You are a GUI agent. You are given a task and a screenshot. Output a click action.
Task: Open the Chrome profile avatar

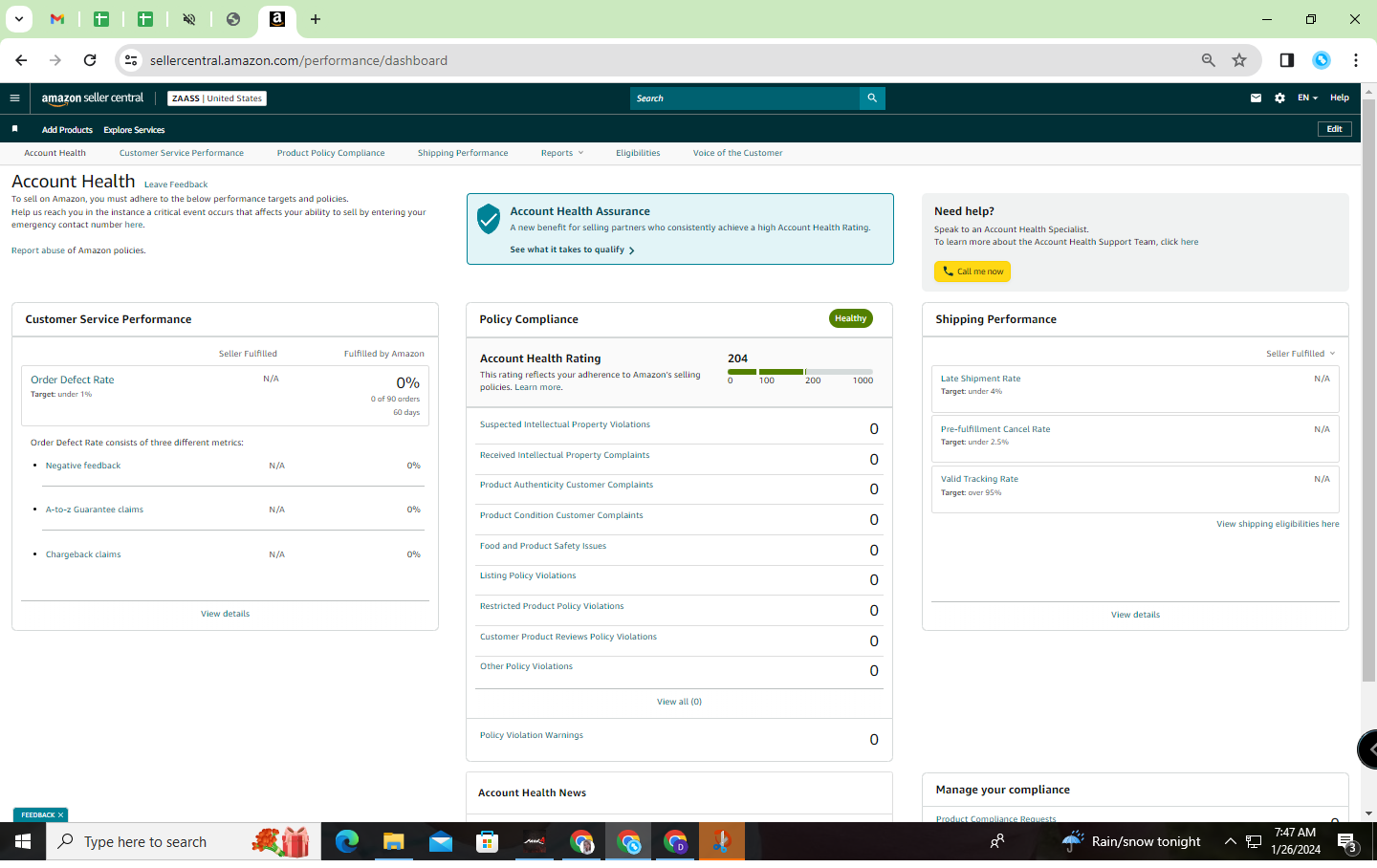coord(1322,60)
